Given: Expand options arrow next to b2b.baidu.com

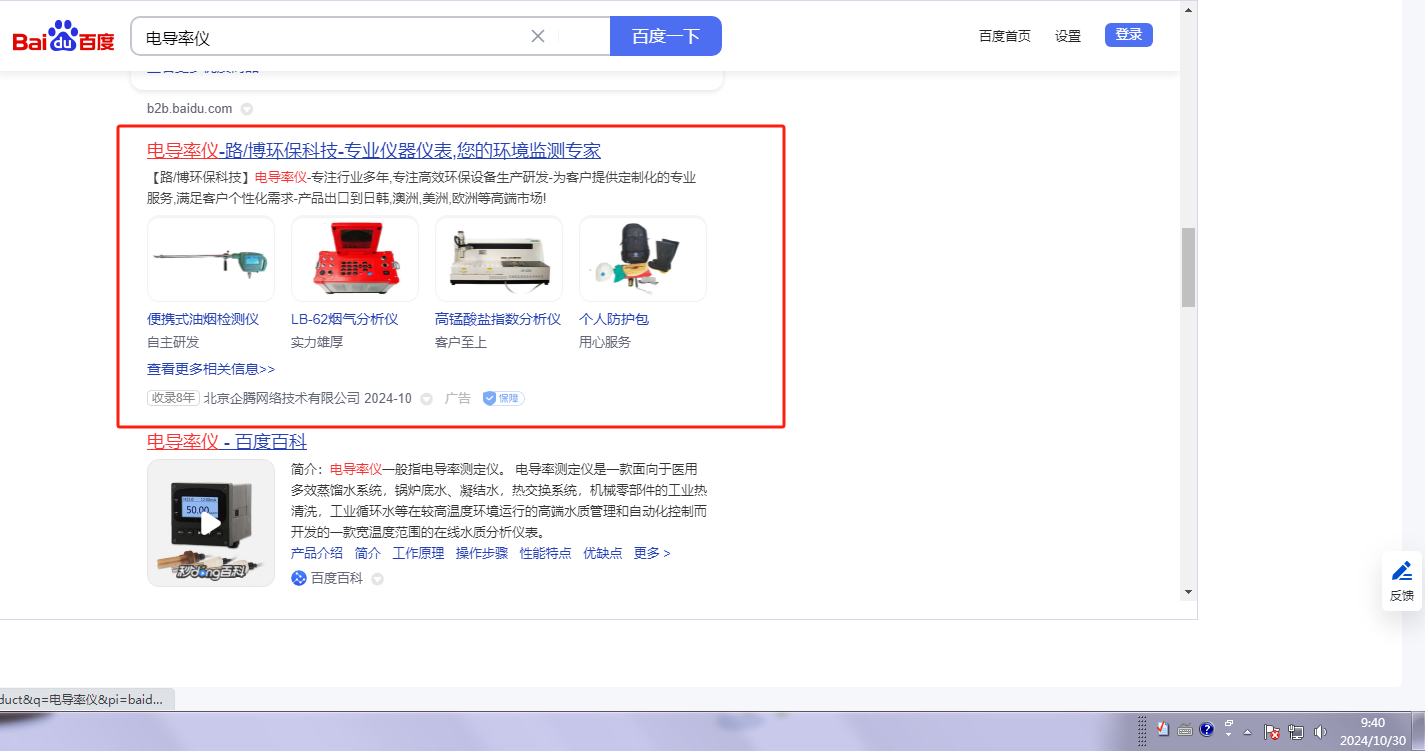Looking at the screenshot, I should (x=247, y=109).
